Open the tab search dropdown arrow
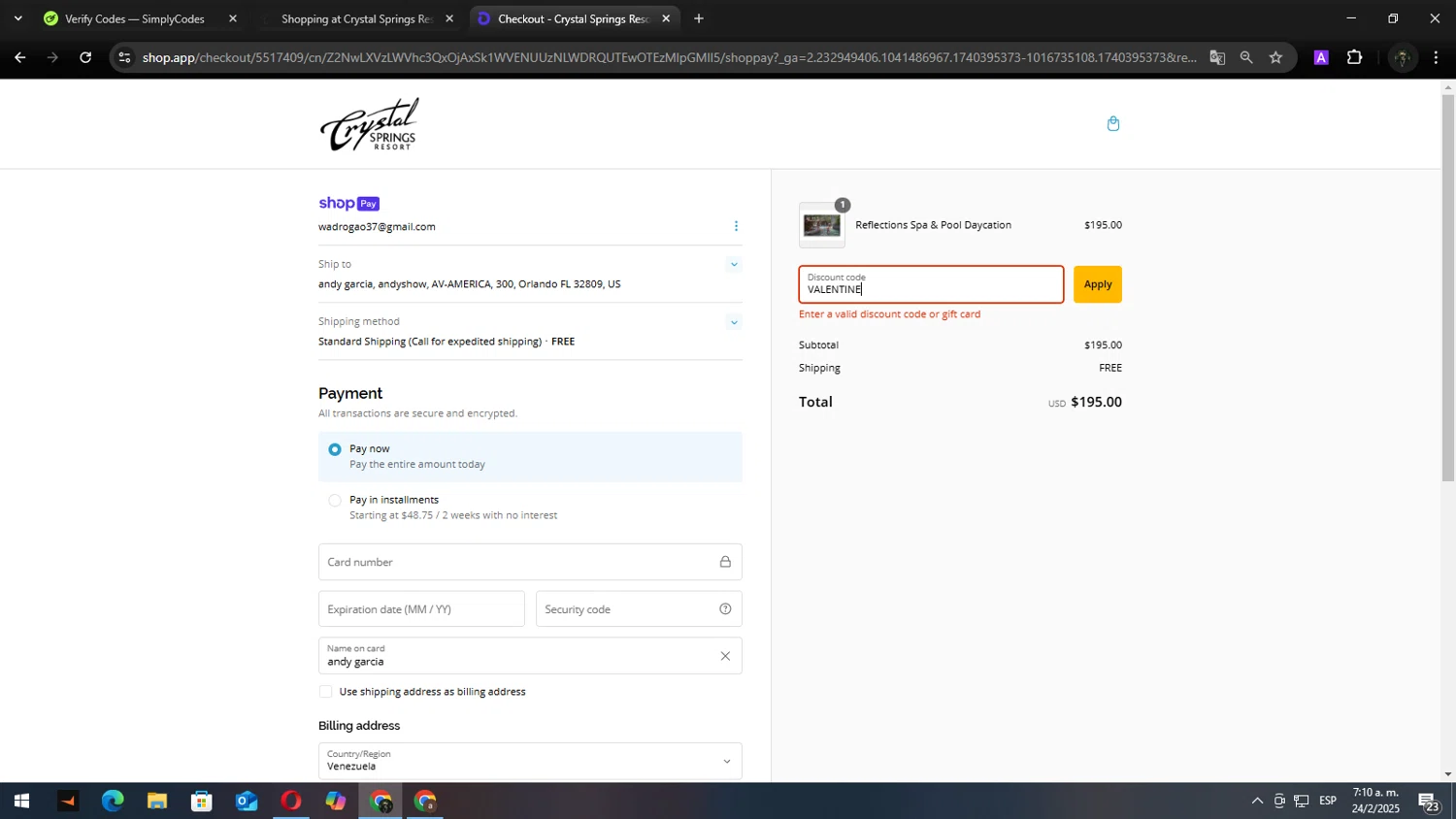This screenshot has height=819, width=1456. pos(17,18)
